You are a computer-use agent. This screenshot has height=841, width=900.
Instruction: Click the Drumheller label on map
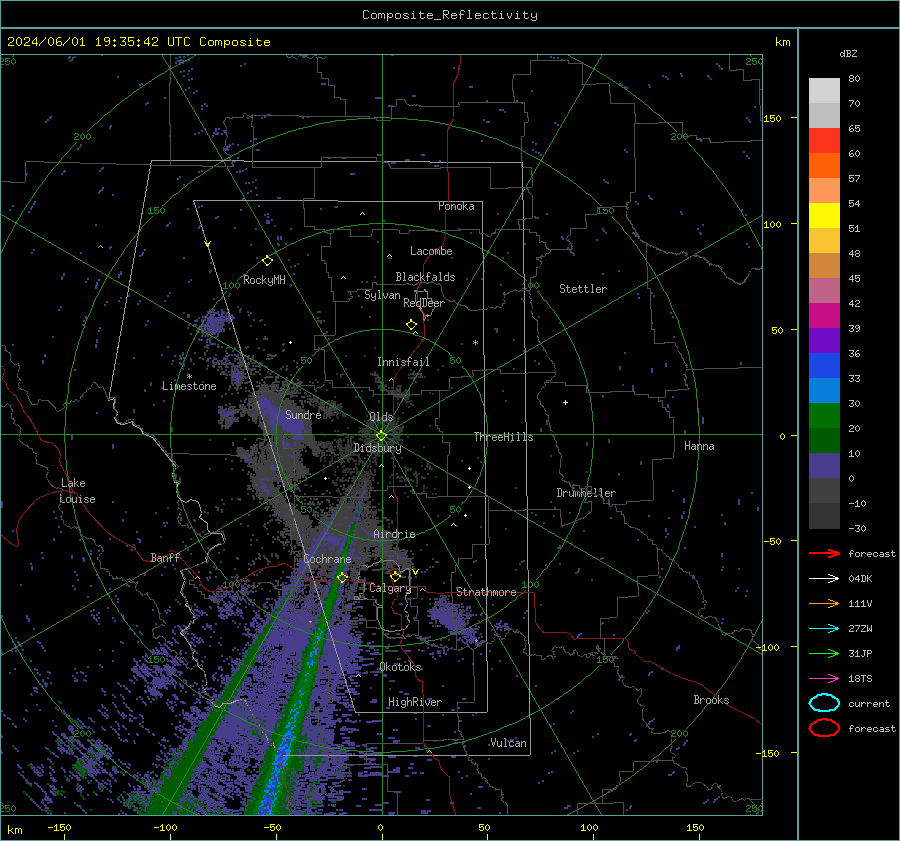click(x=586, y=493)
